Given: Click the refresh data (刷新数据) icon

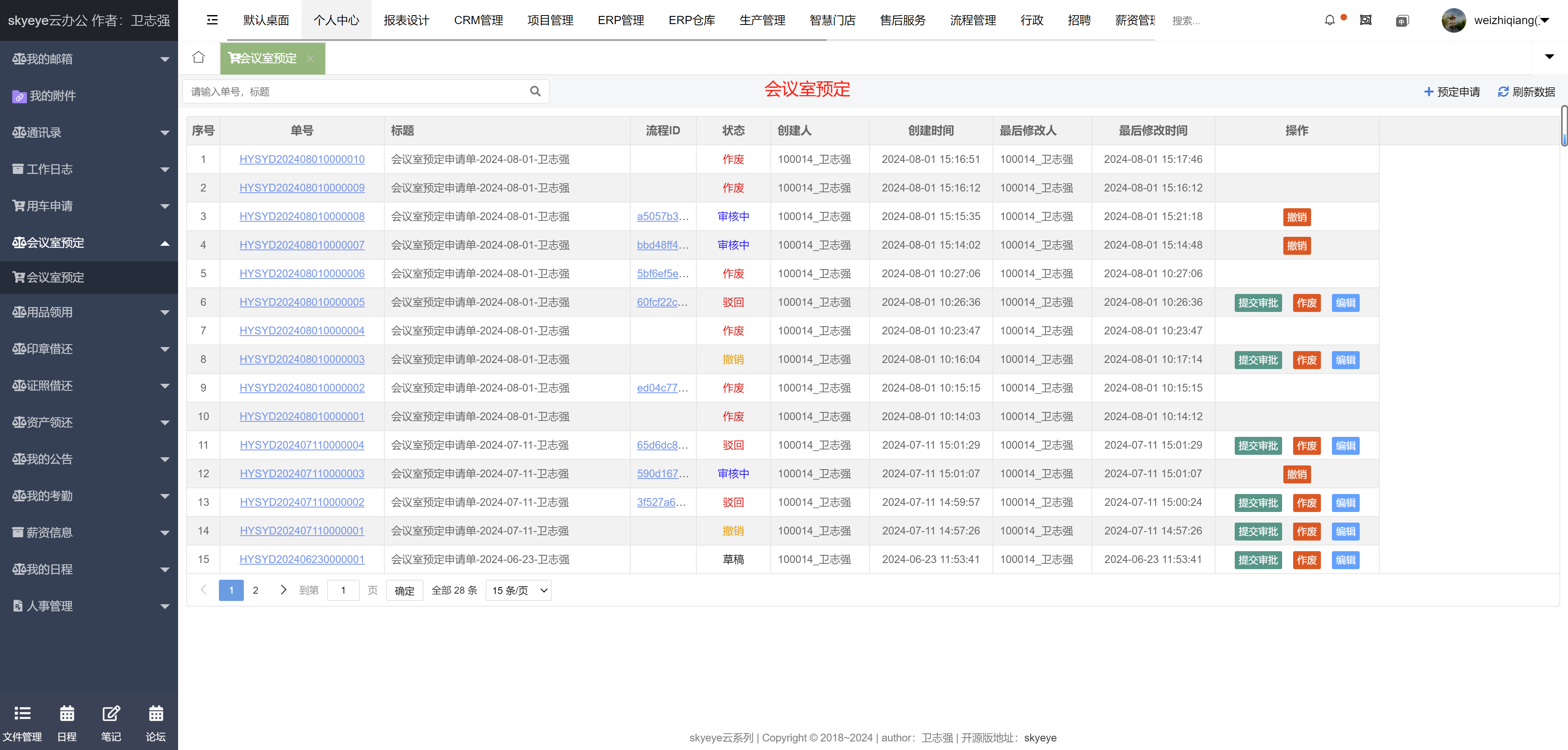Looking at the screenshot, I should (x=1503, y=91).
